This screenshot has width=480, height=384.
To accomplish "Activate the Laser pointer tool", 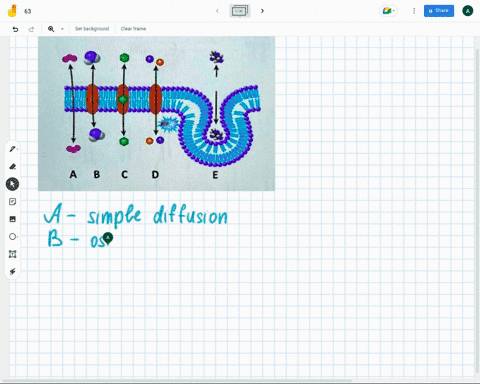I will [13, 271].
